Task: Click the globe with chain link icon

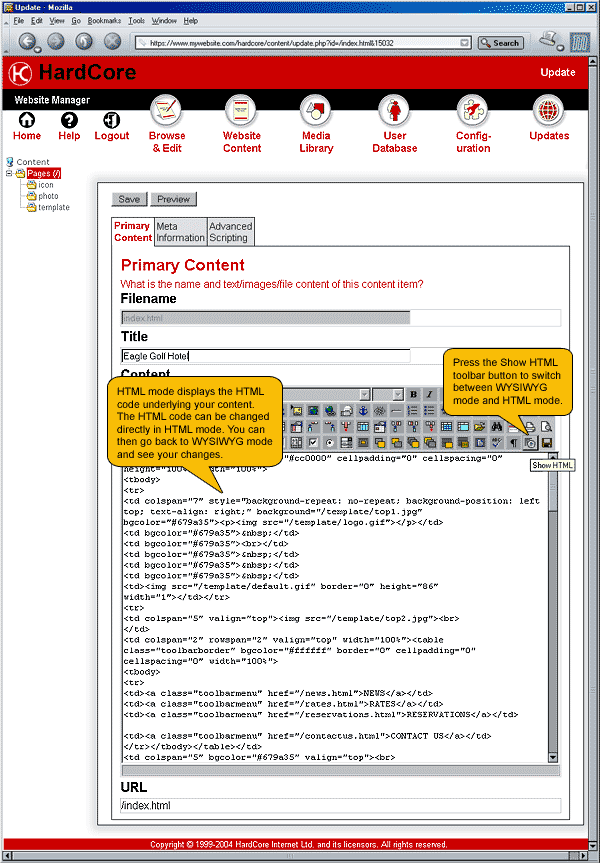Action: 330,411
